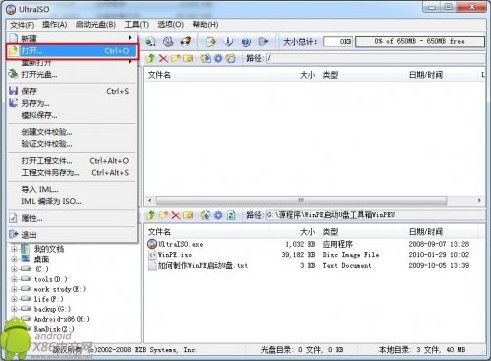Expand the 我的文档 tree node
The height and width of the screenshot is (361, 491).
click(14, 249)
